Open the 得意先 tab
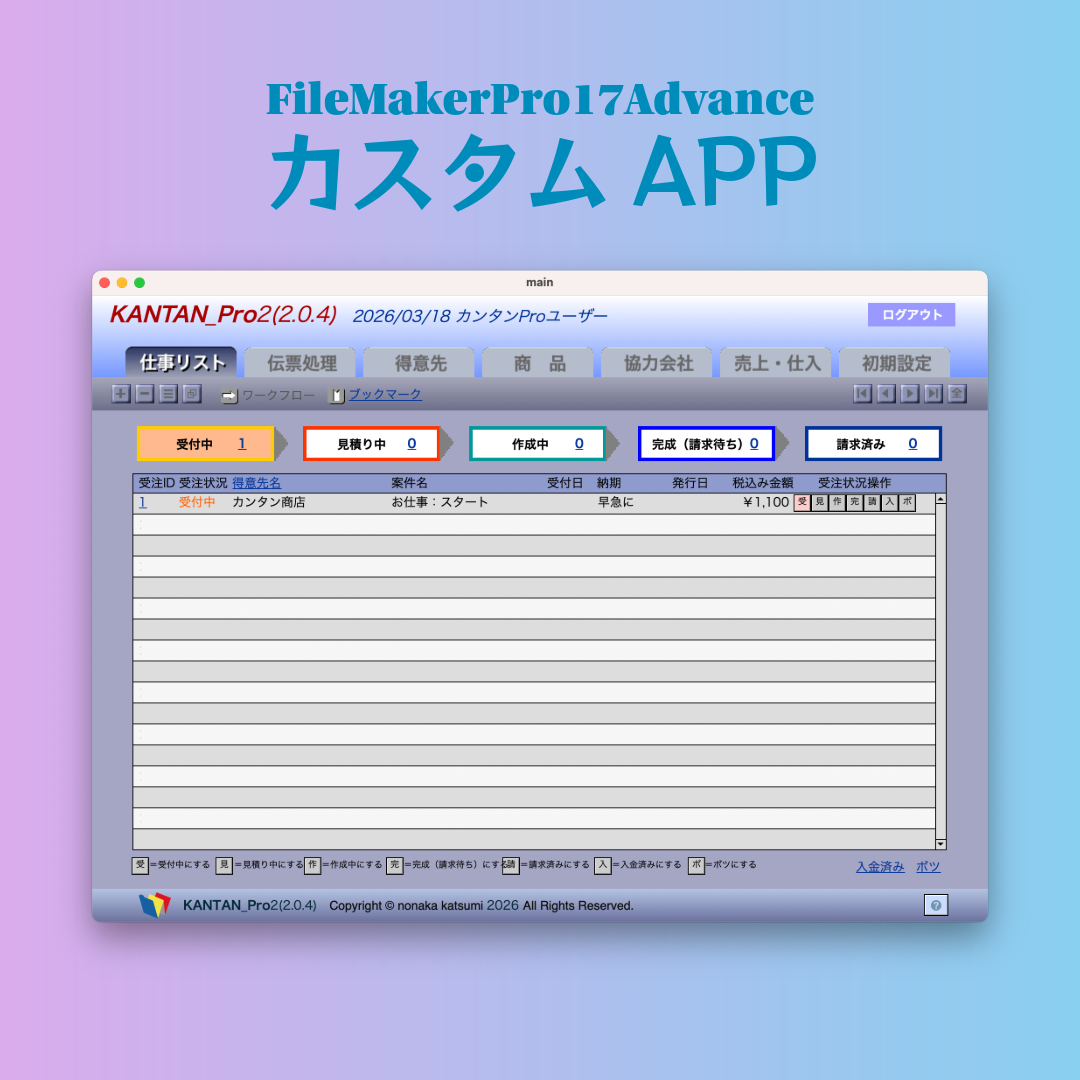 tap(420, 363)
